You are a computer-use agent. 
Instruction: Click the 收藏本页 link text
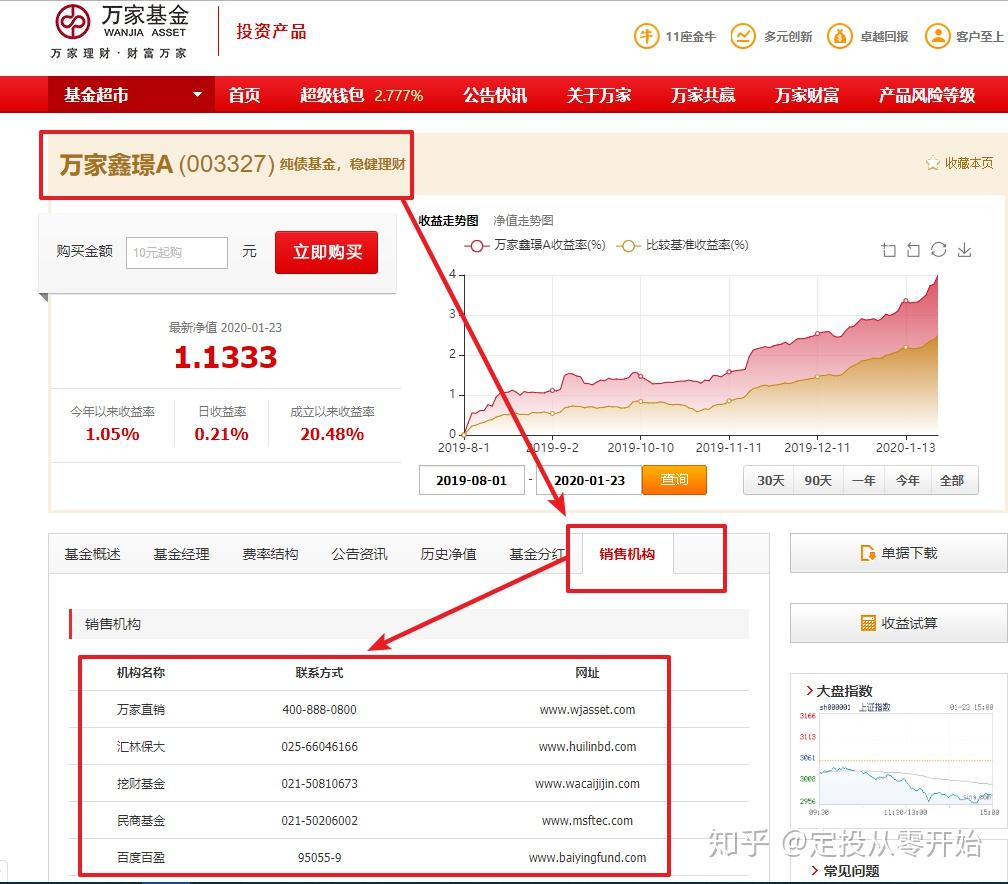pos(969,163)
